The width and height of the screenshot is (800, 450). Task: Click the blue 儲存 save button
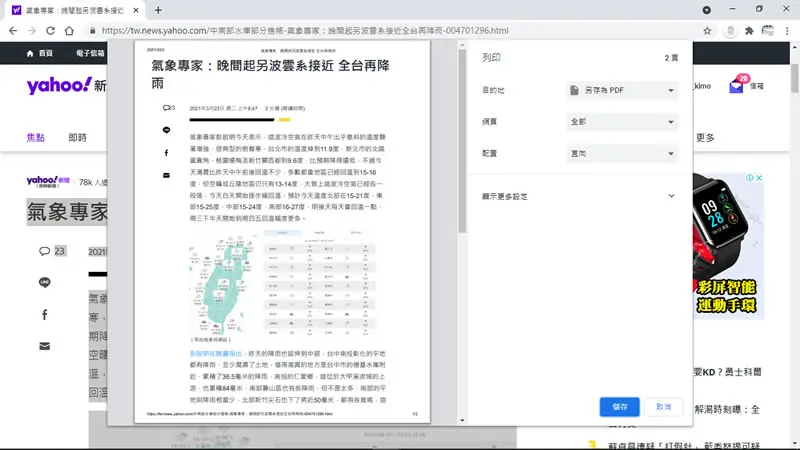[x=619, y=407]
